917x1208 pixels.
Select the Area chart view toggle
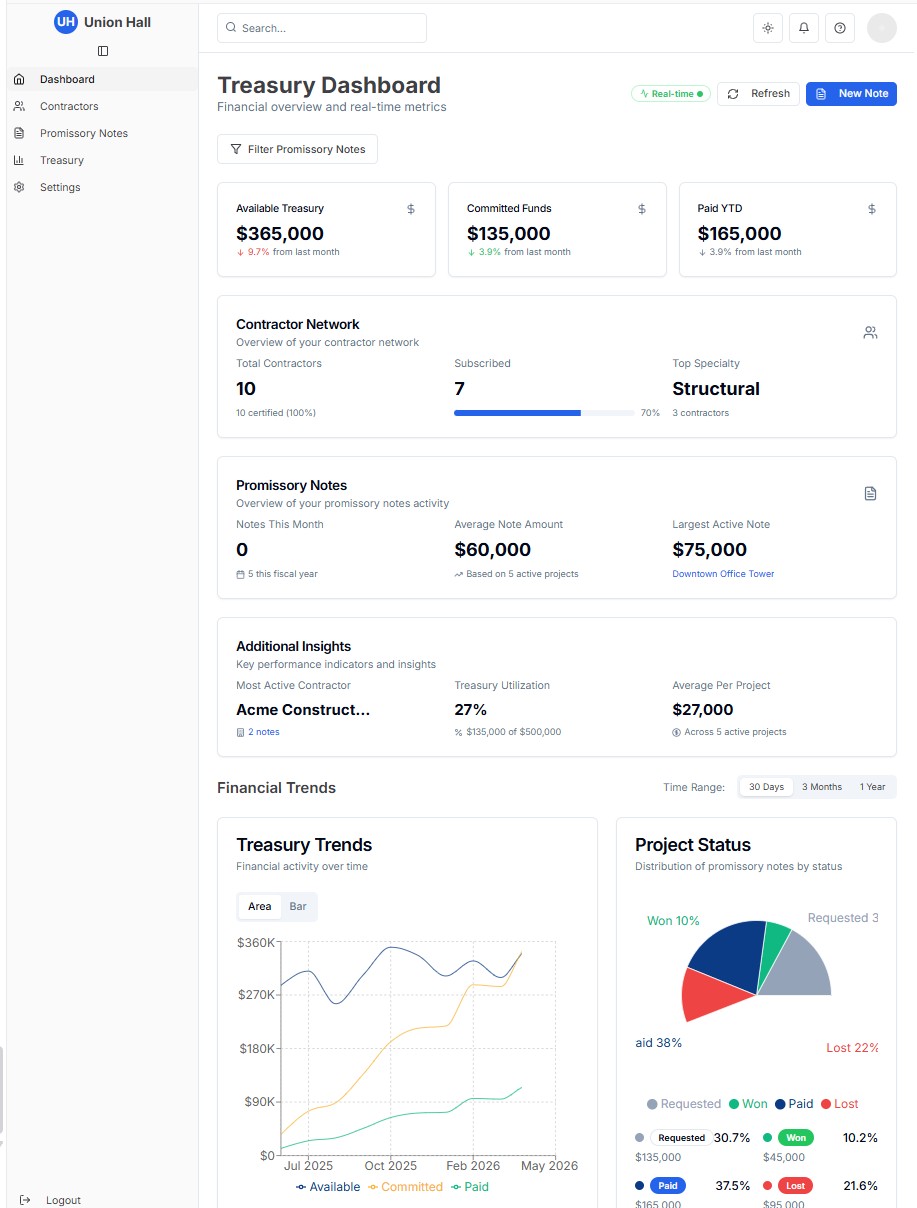click(259, 906)
